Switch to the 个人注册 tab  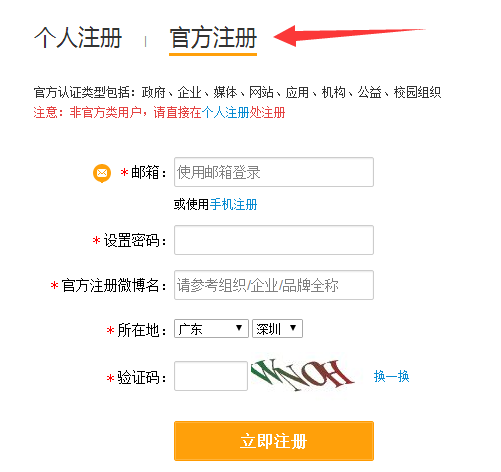click(78, 38)
